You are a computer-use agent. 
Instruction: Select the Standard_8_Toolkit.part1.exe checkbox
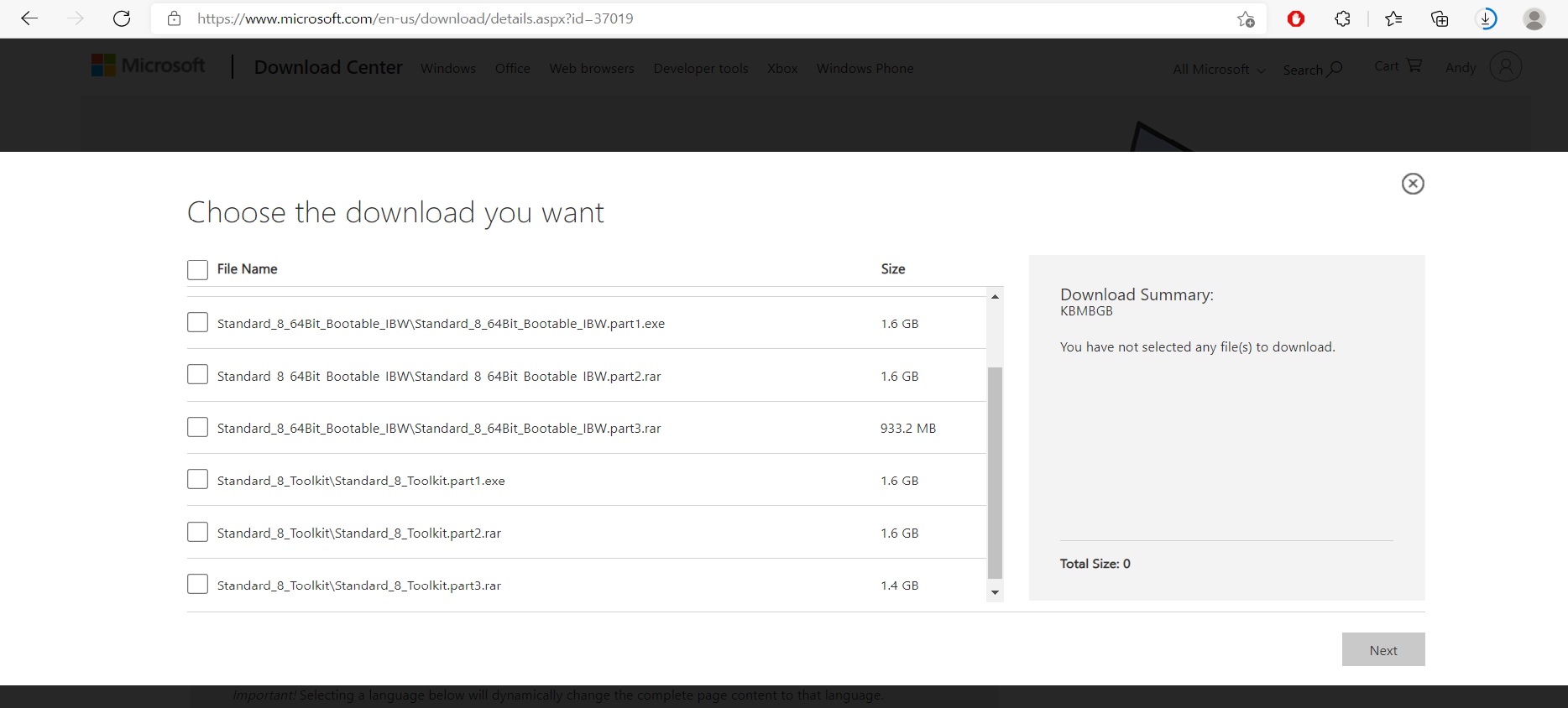coord(197,479)
